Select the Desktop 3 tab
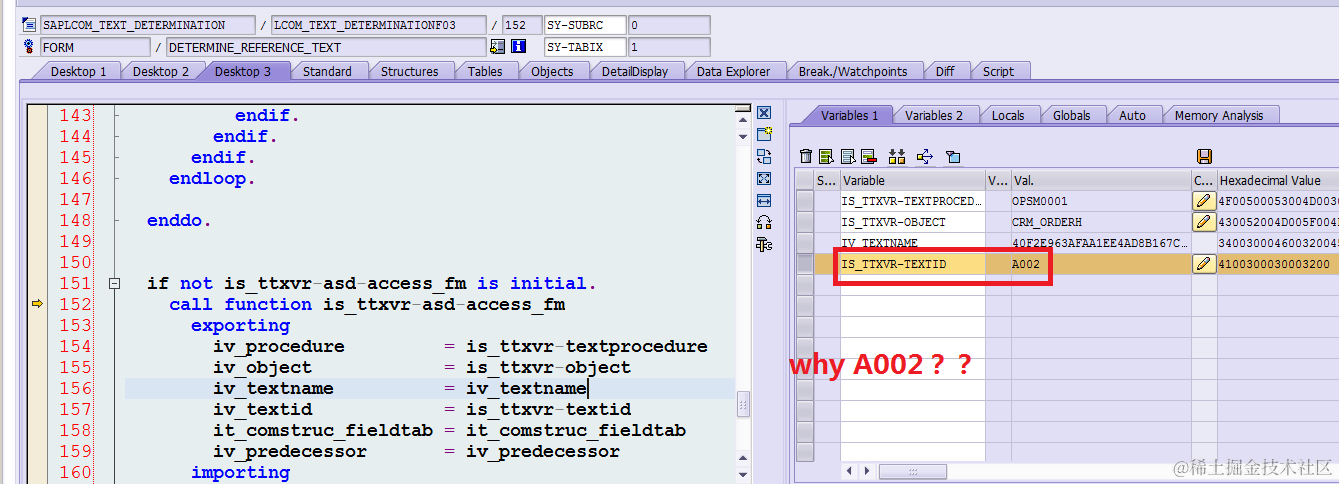1339x484 pixels. click(x=243, y=71)
